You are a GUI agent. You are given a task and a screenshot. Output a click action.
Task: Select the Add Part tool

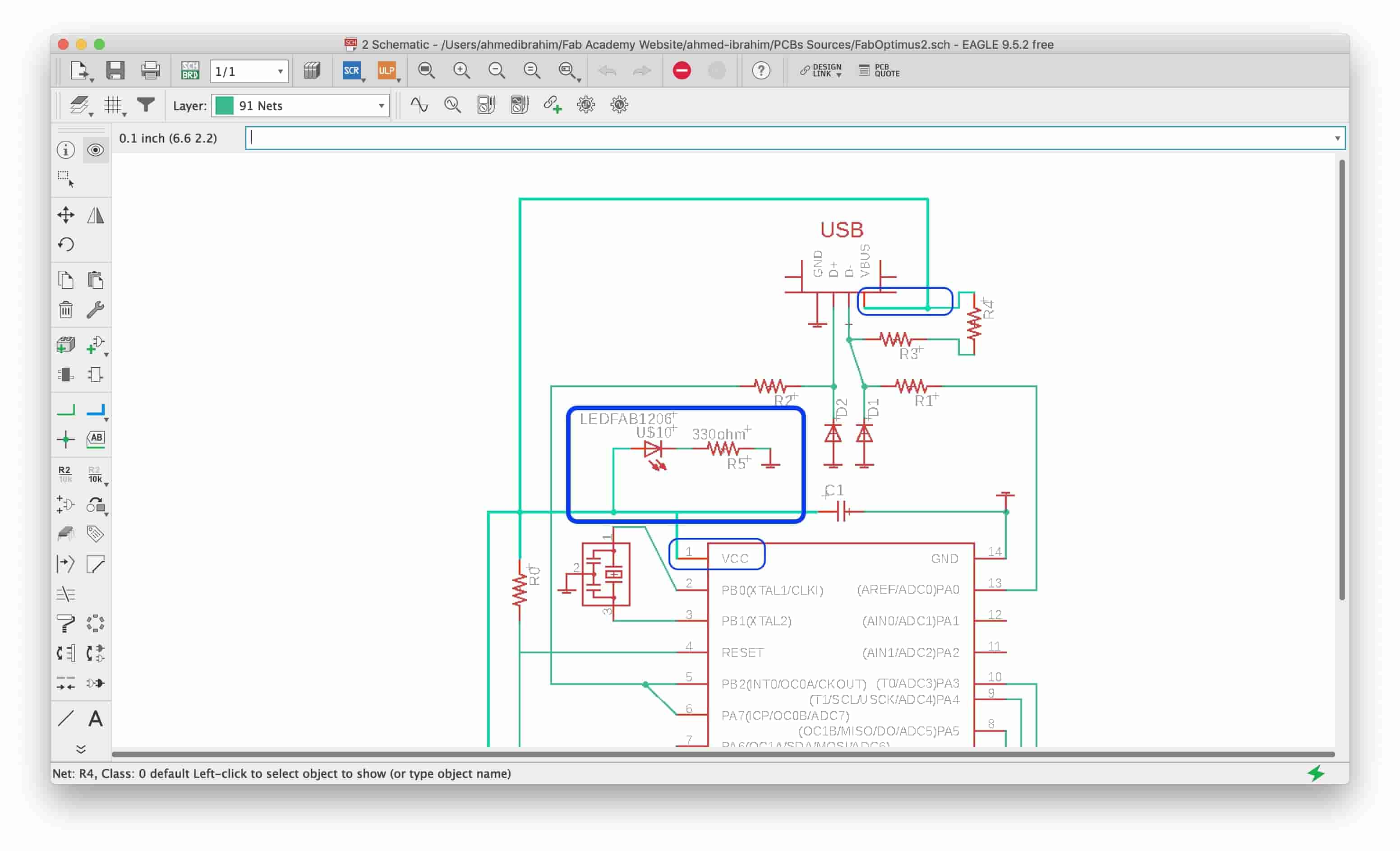[x=66, y=345]
